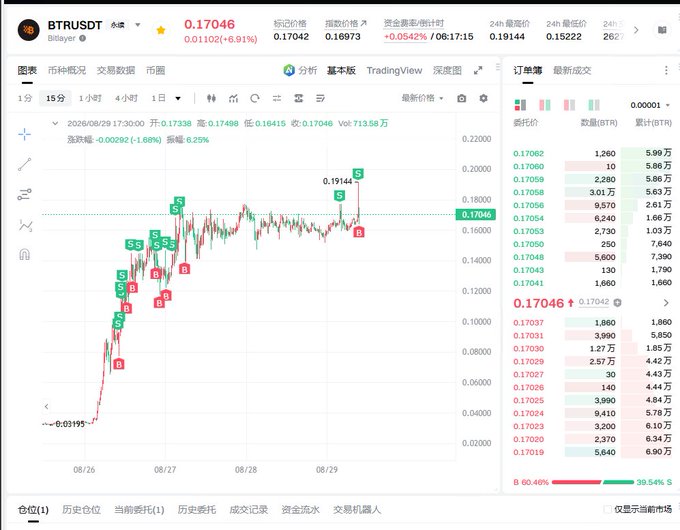Select the 1日 timeframe
Image resolution: width=680 pixels, height=530 pixels.
coord(158,98)
